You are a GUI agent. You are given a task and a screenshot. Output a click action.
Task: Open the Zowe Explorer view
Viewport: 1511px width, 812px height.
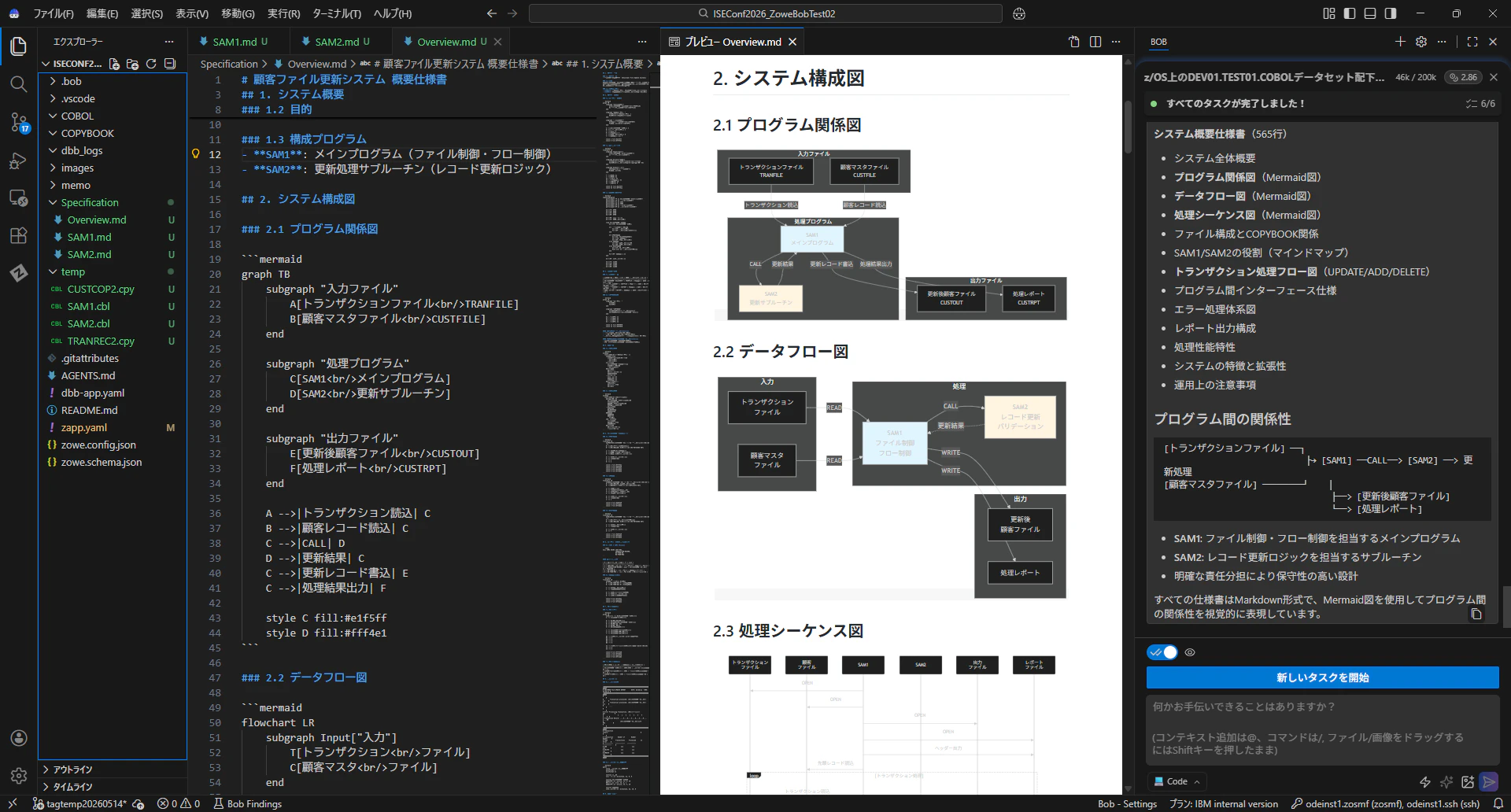coord(19,273)
